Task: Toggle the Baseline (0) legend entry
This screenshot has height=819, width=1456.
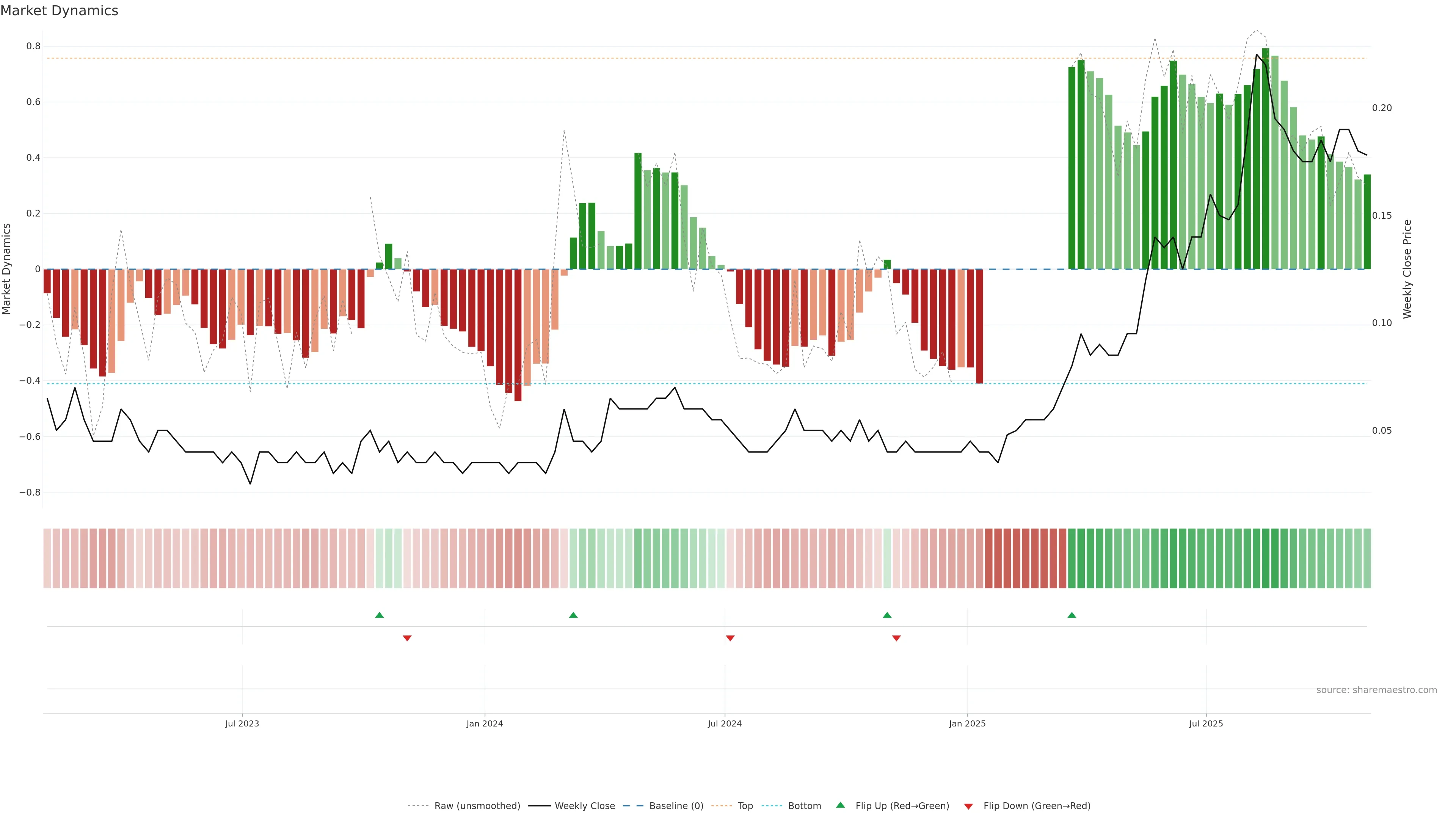Action: coord(676,806)
